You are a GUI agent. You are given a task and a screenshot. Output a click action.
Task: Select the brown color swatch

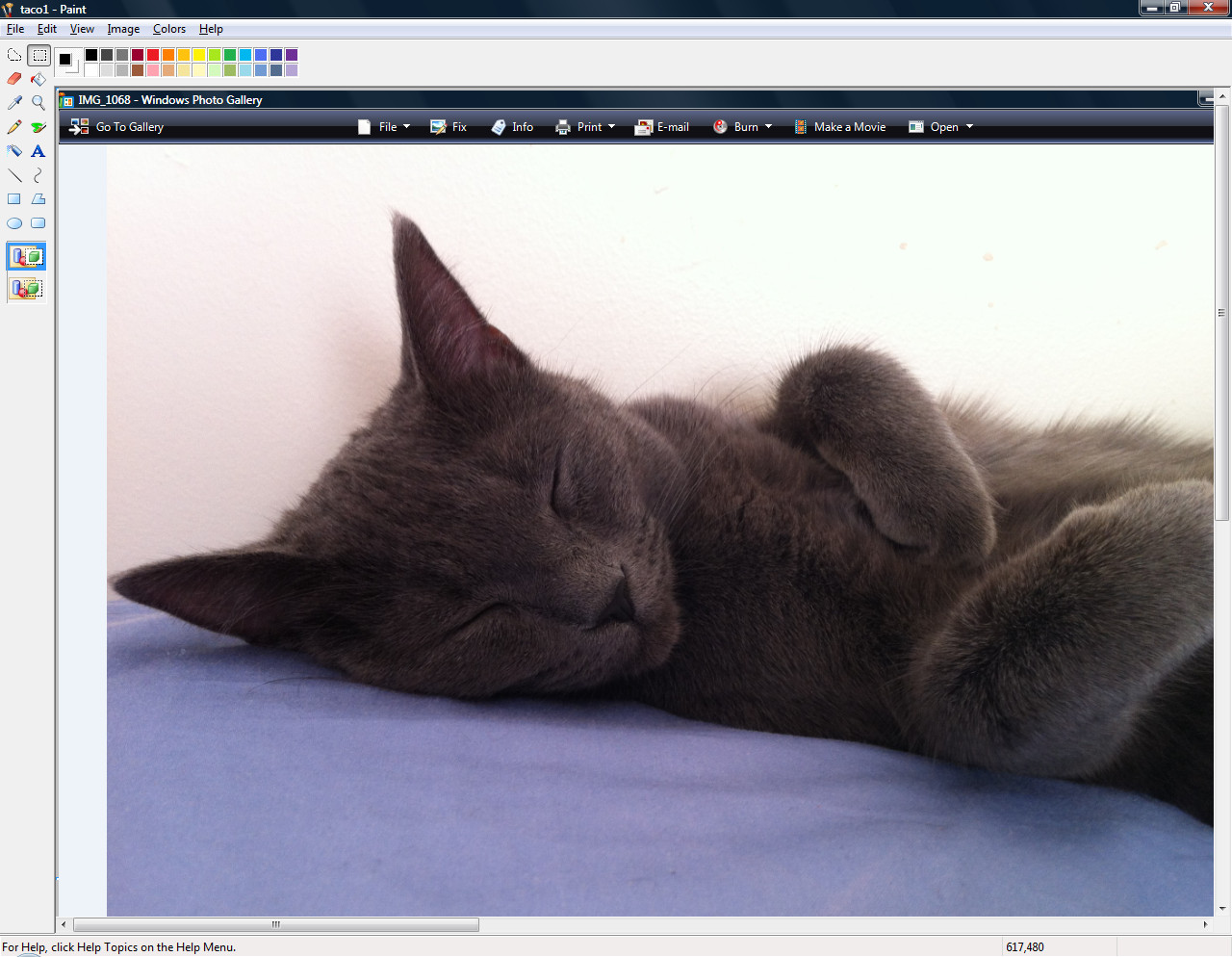(138, 70)
